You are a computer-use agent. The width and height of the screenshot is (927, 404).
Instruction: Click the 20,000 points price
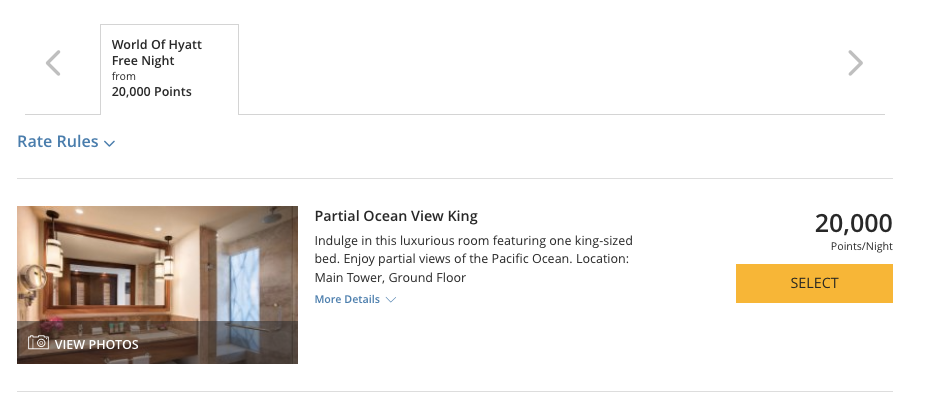(853, 224)
